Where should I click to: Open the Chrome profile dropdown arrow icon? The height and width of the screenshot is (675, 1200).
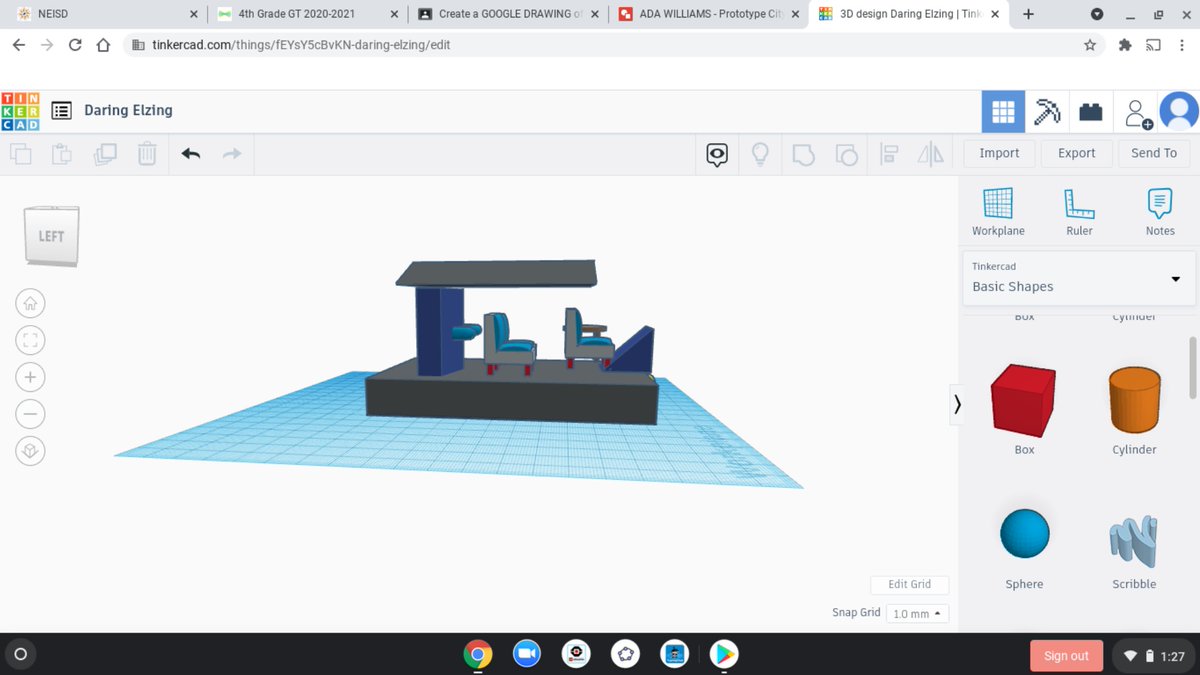tap(1097, 14)
